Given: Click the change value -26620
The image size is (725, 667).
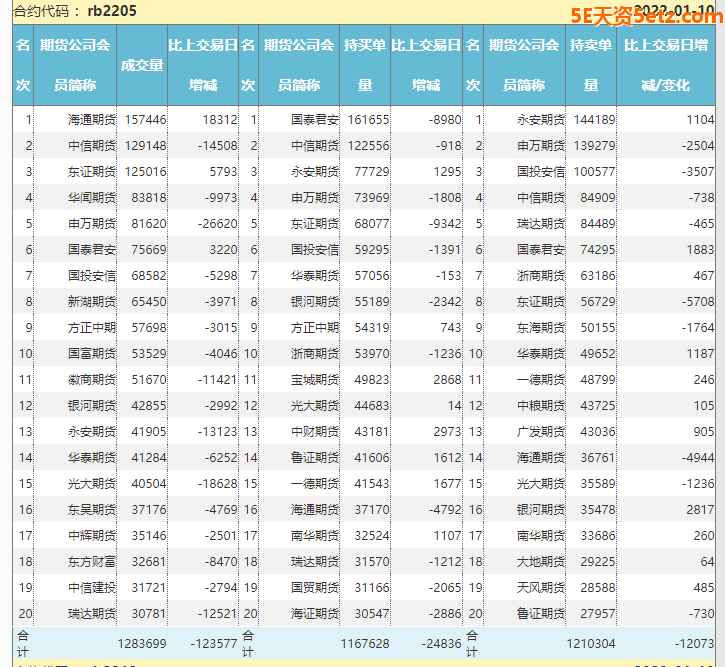Looking at the screenshot, I should 215,223.
